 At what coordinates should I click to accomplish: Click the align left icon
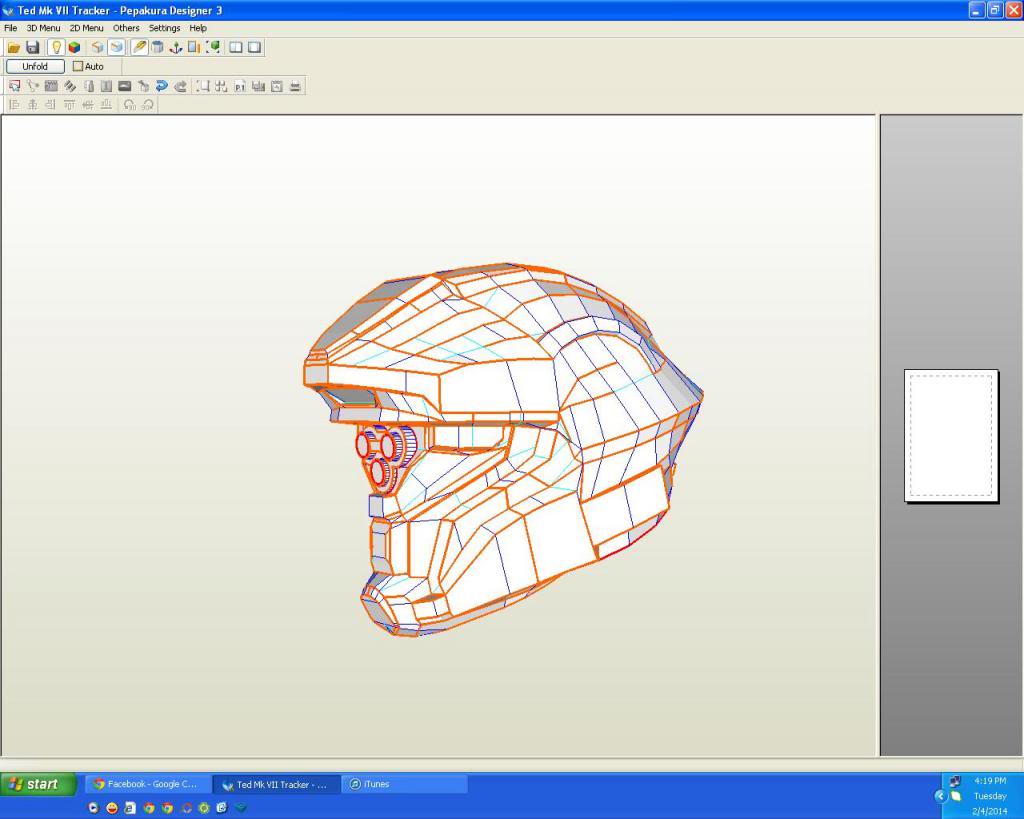14,104
